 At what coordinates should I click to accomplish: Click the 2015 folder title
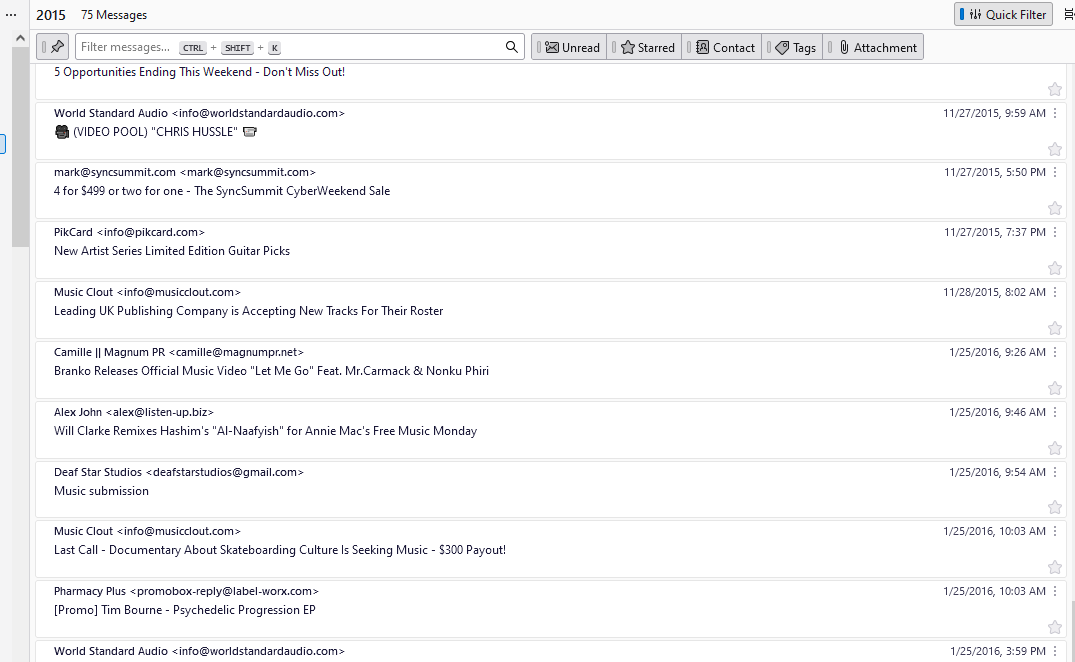[51, 14]
